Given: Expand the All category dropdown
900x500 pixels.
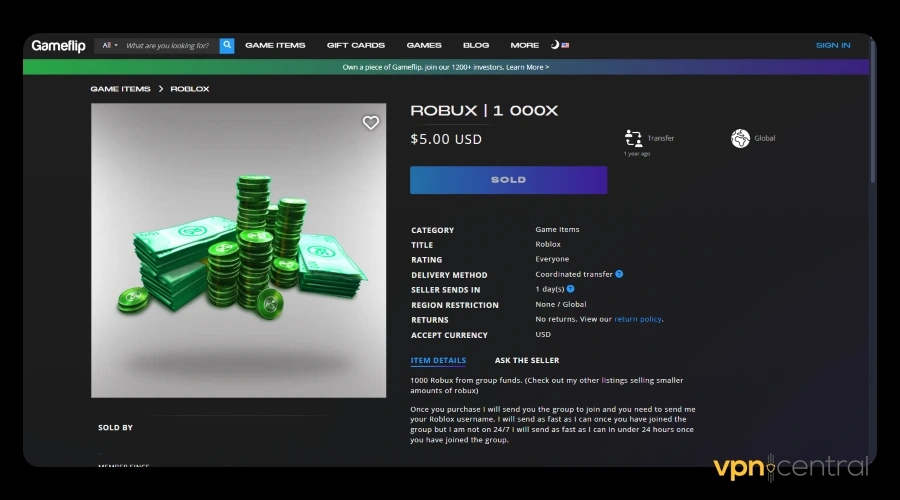Looking at the screenshot, I should (110, 45).
